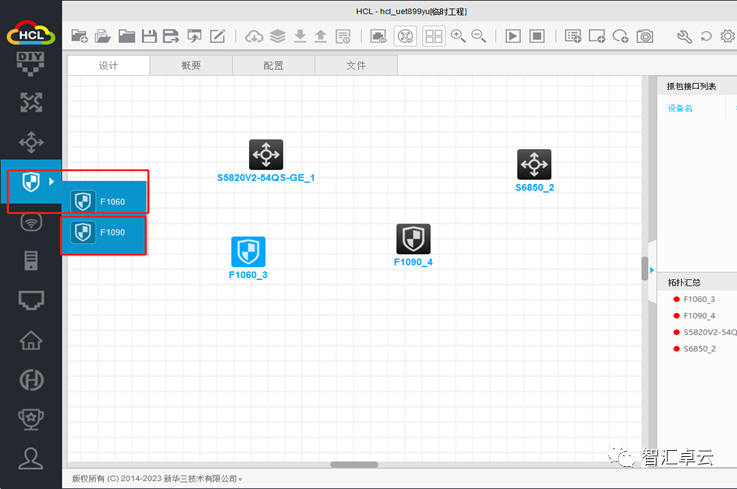Click the new project folder icon
Image resolution: width=737 pixels, height=489 pixels.
pyautogui.click(x=79, y=36)
